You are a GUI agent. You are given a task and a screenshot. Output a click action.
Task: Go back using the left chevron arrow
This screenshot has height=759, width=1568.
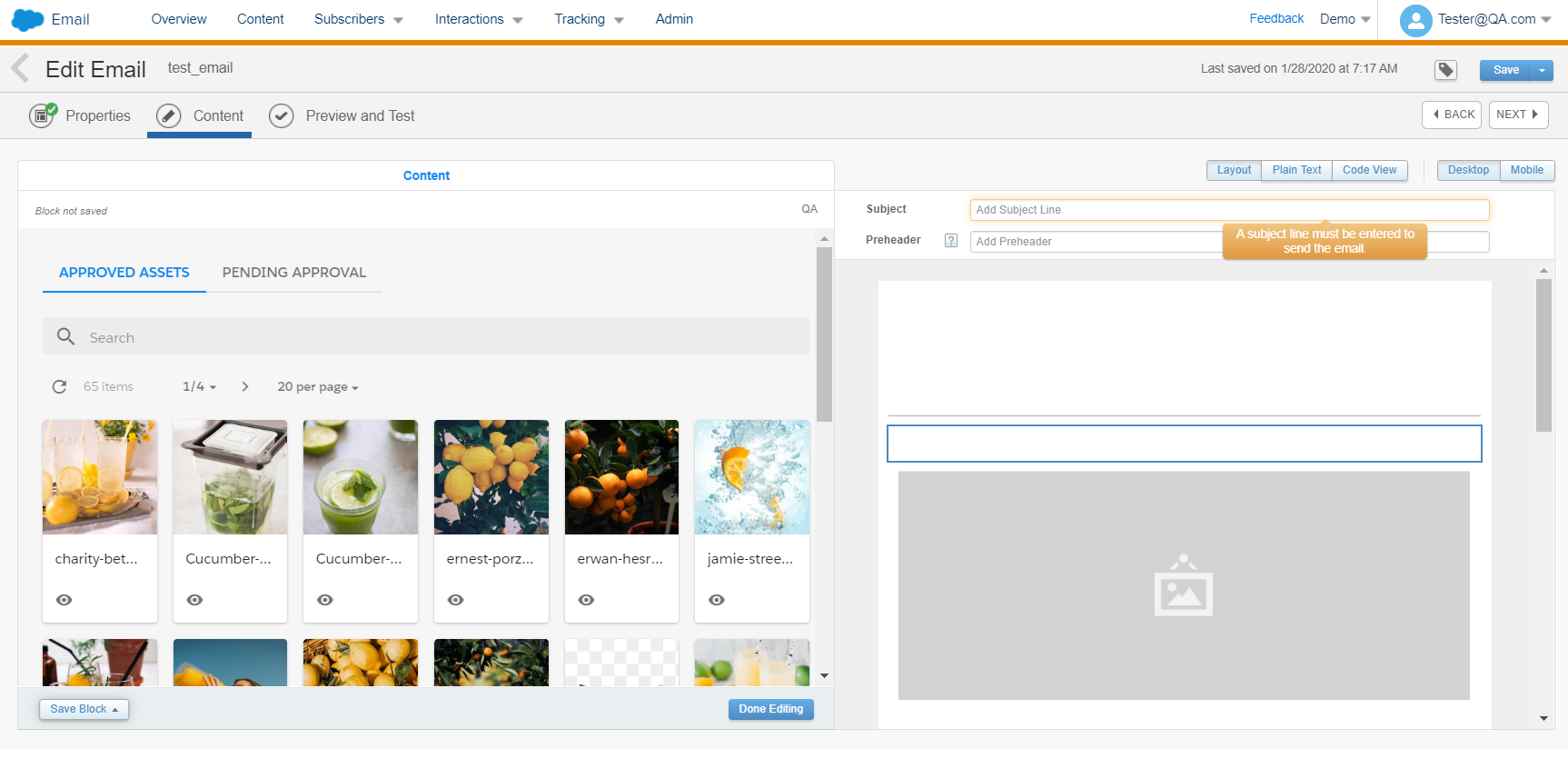point(20,68)
